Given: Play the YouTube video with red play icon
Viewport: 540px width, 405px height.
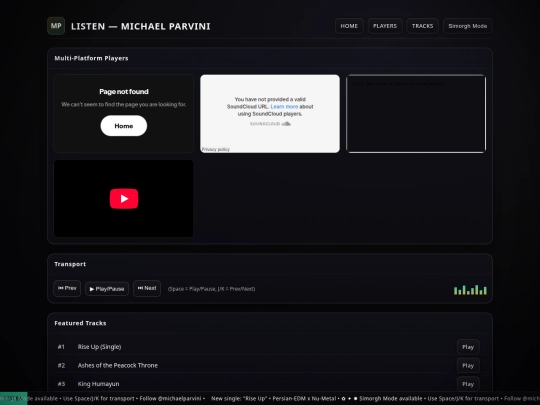Looking at the screenshot, I should point(124,199).
